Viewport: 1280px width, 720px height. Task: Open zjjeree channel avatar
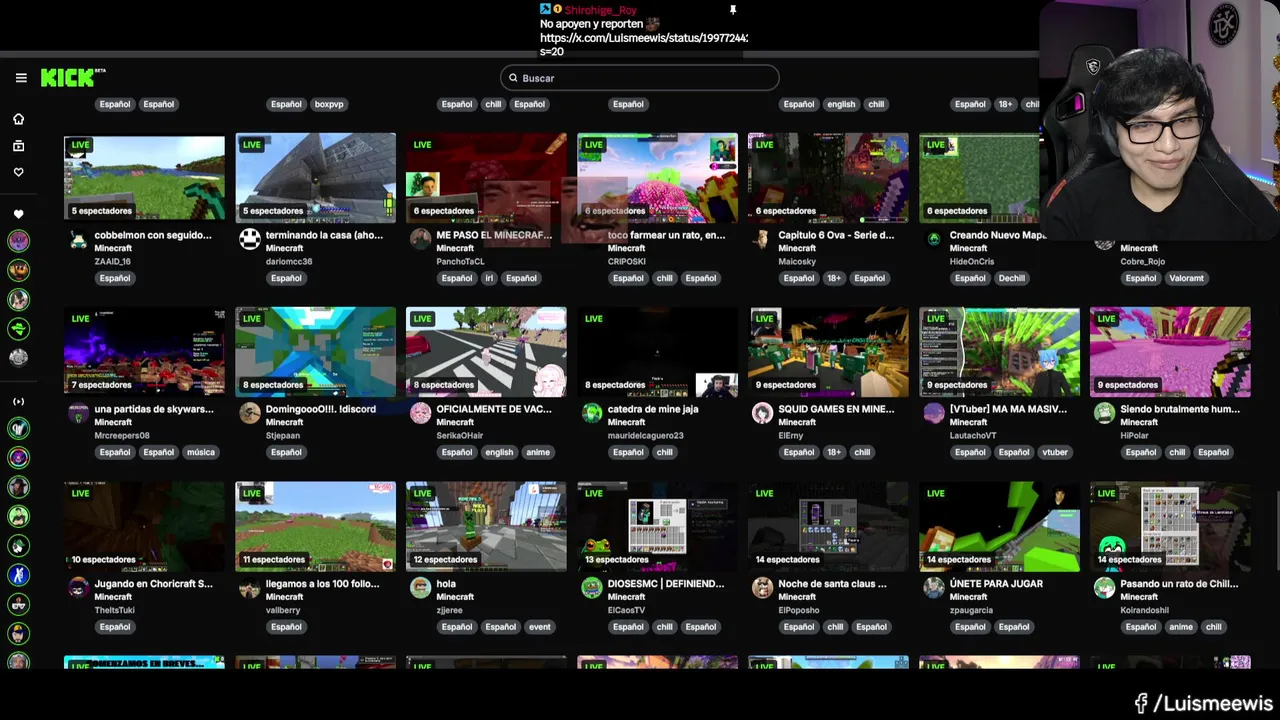pos(421,589)
